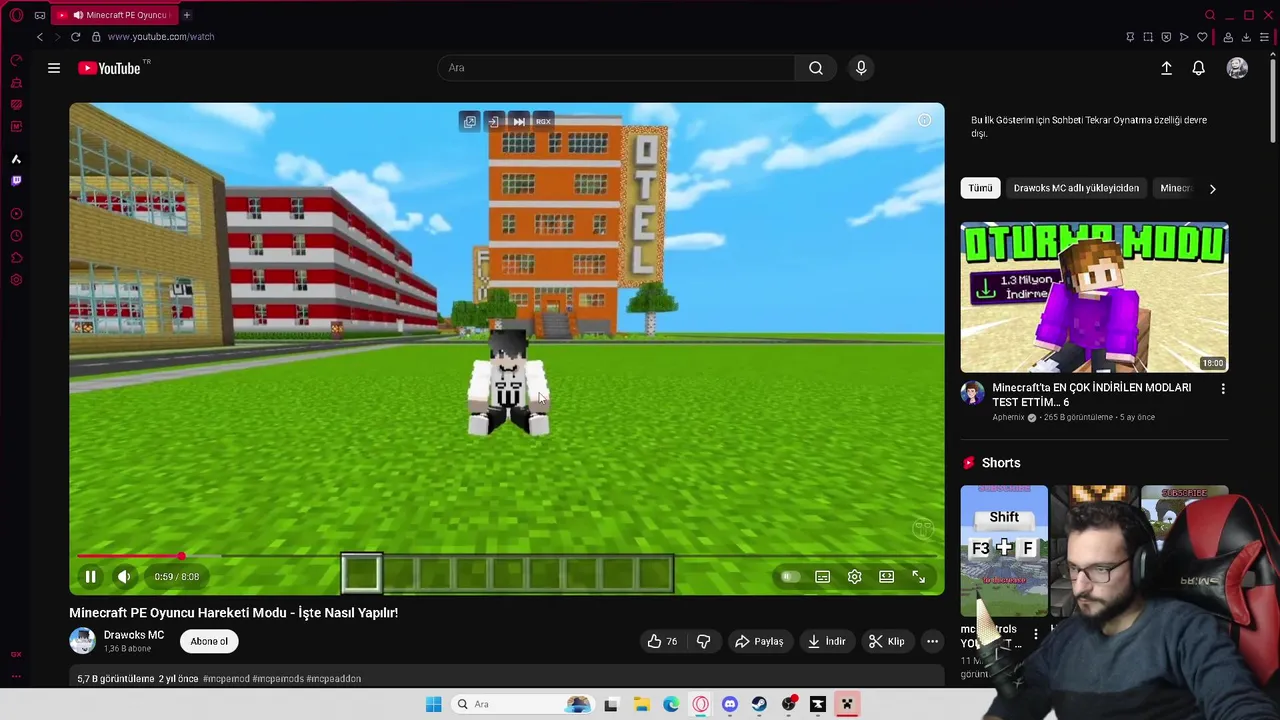Open File Explorer from the taskbar
The height and width of the screenshot is (720, 1280).
(x=641, y=704)
